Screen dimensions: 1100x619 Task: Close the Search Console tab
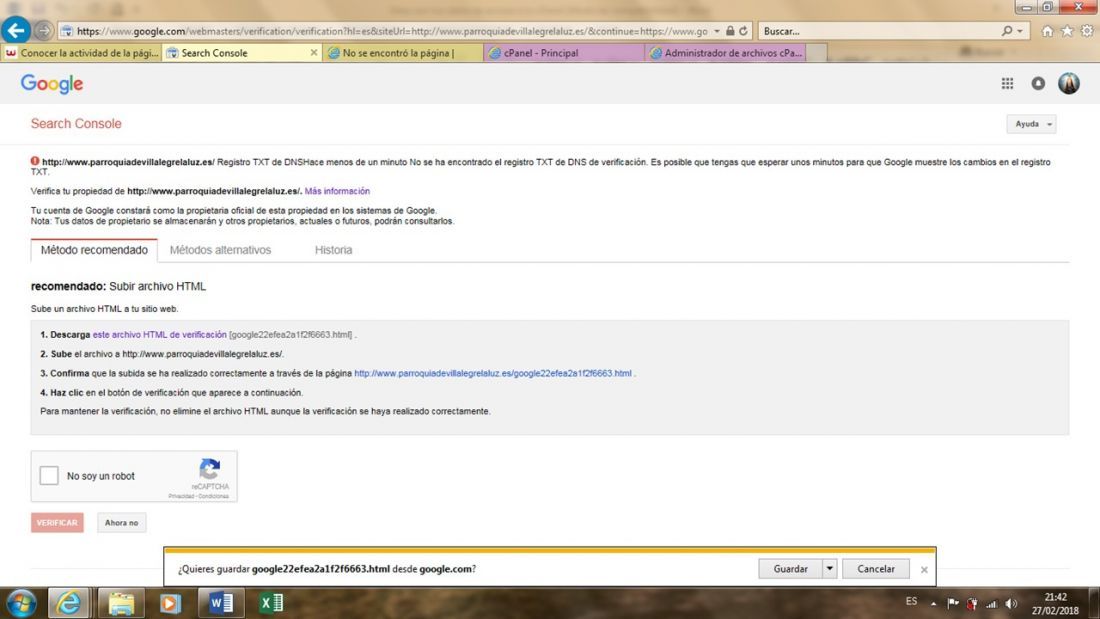point(314,53)
